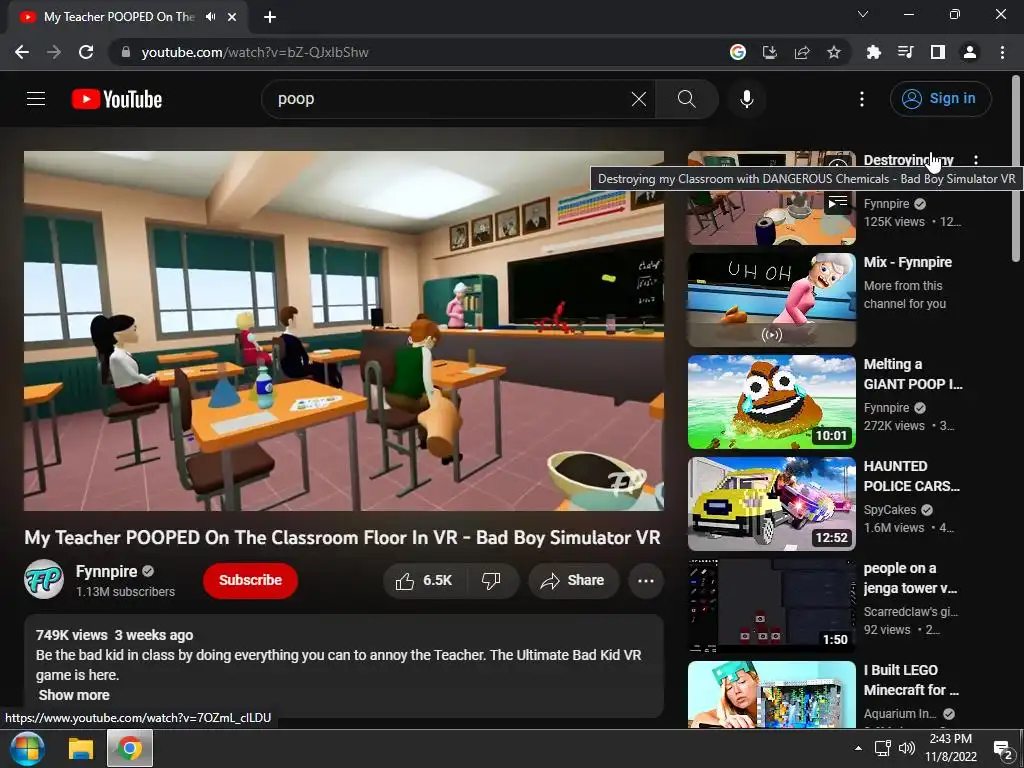Open clock showing 2:43 PM

coord(951,748)
